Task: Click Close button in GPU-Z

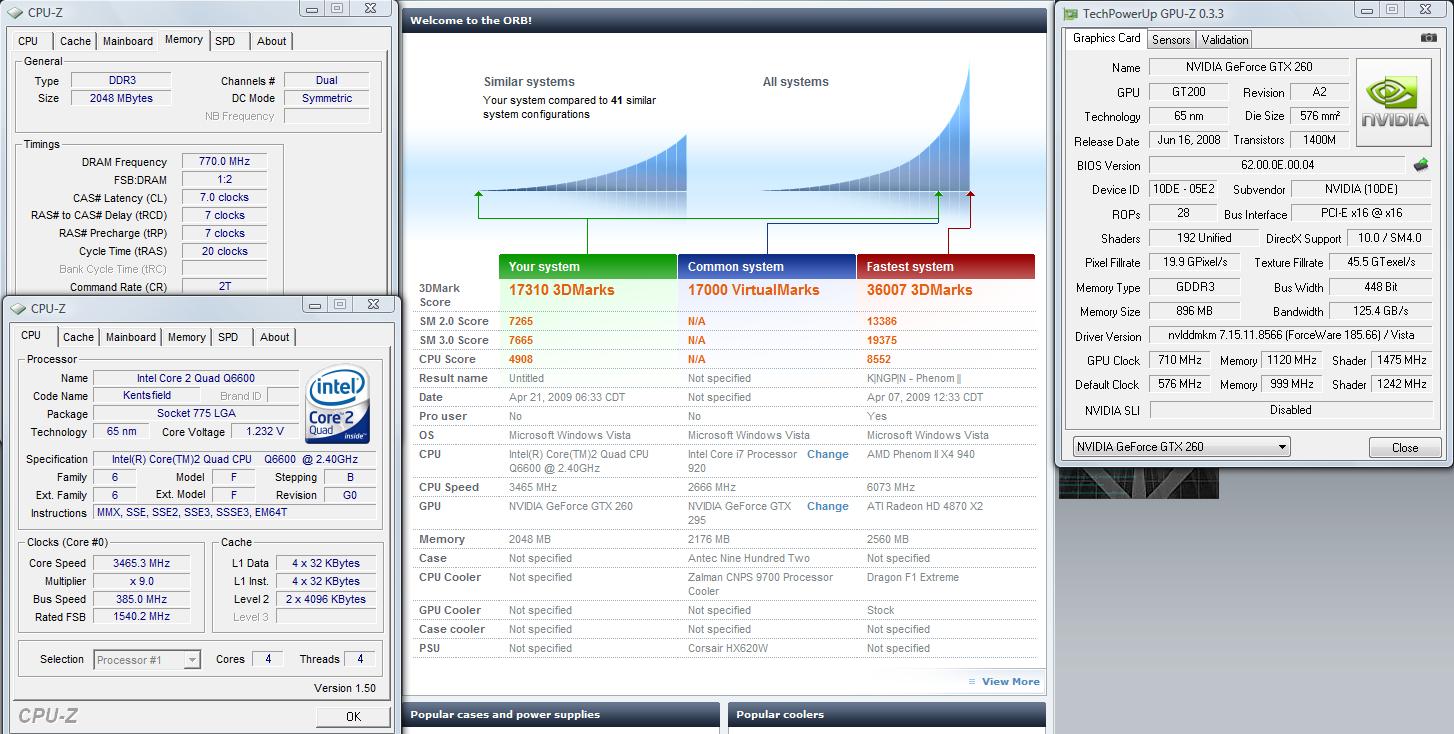Action: 1404,447
